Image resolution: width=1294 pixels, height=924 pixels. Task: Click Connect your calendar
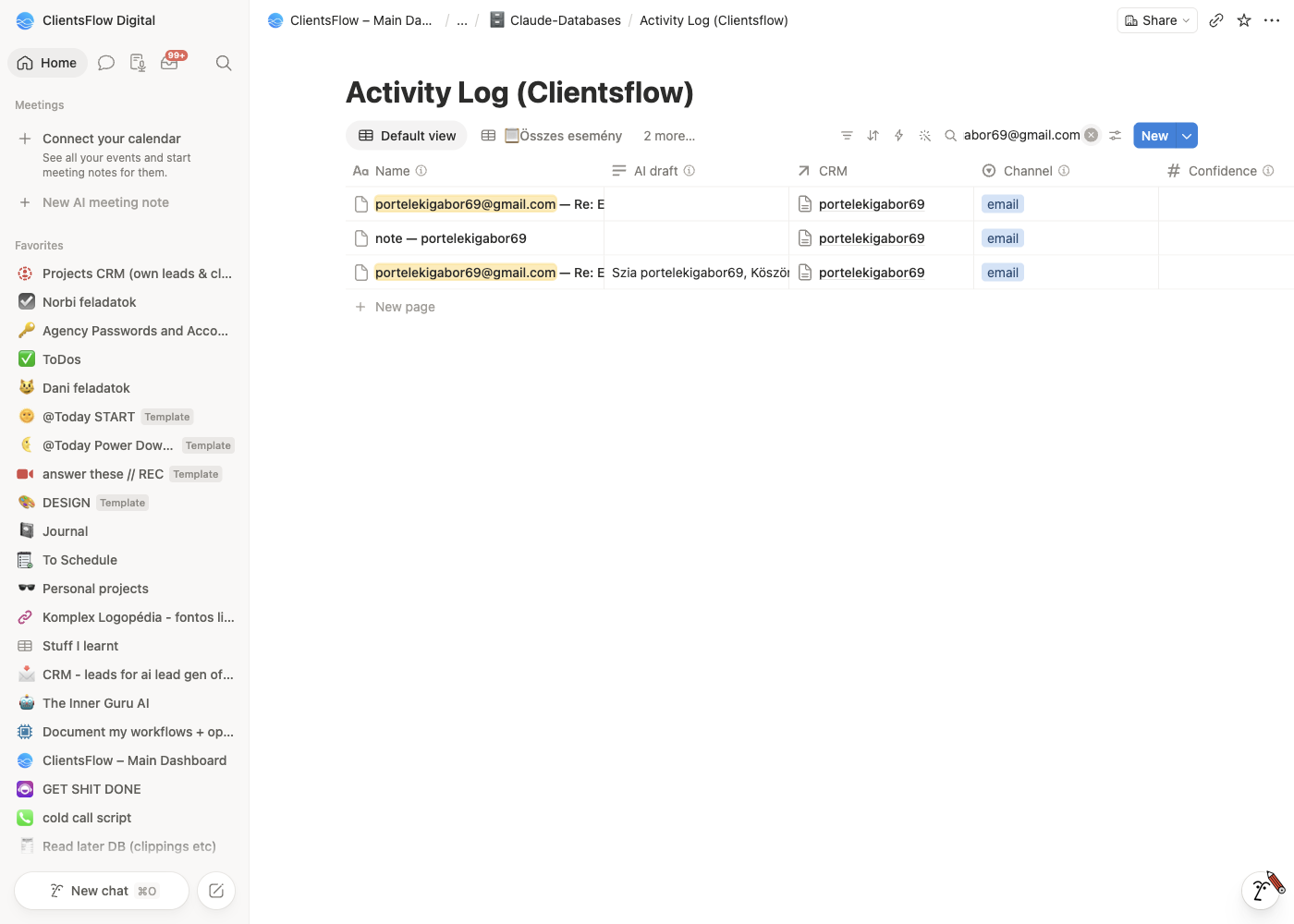[112, 139]
